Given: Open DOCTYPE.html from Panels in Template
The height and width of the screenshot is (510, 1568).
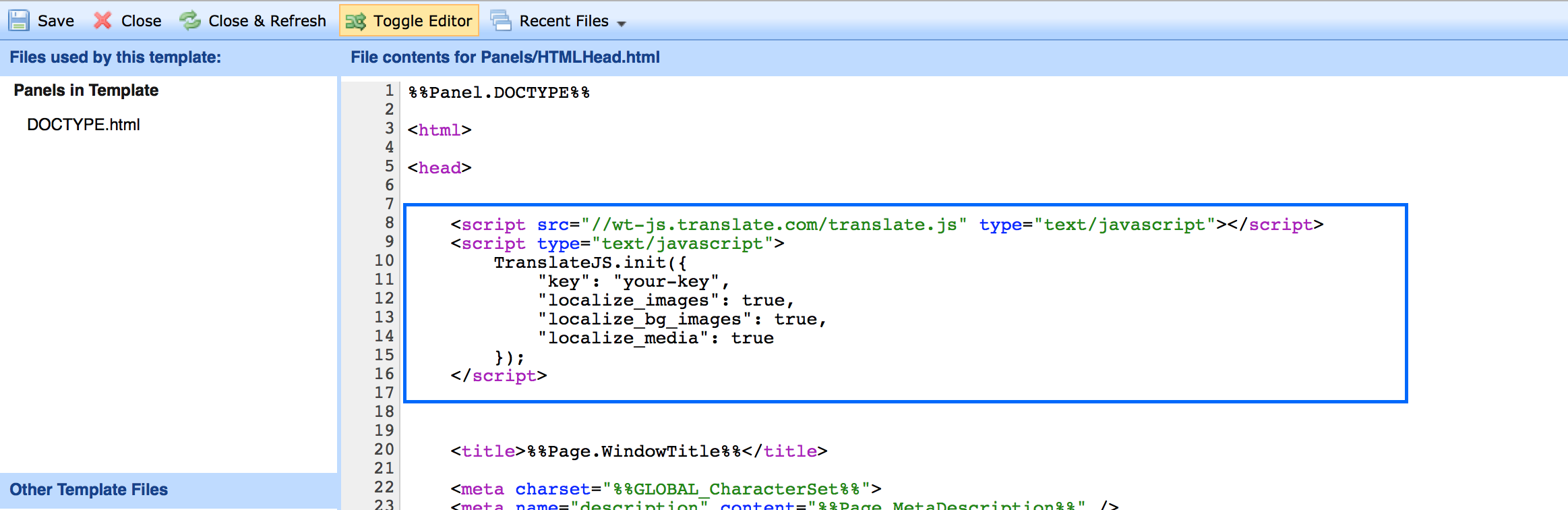Looking at the screenshot, I should pyautogui.click(x=84, y=125).
